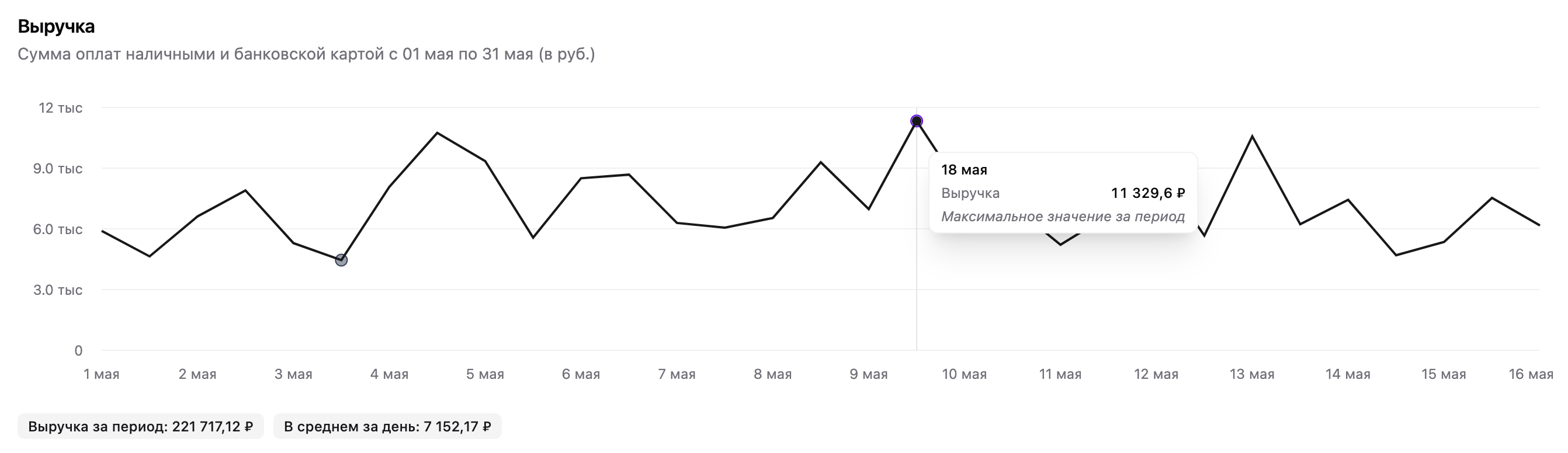Click the "1 мая" x-axis label
1568x453 pixels.
tap(102, 374)
